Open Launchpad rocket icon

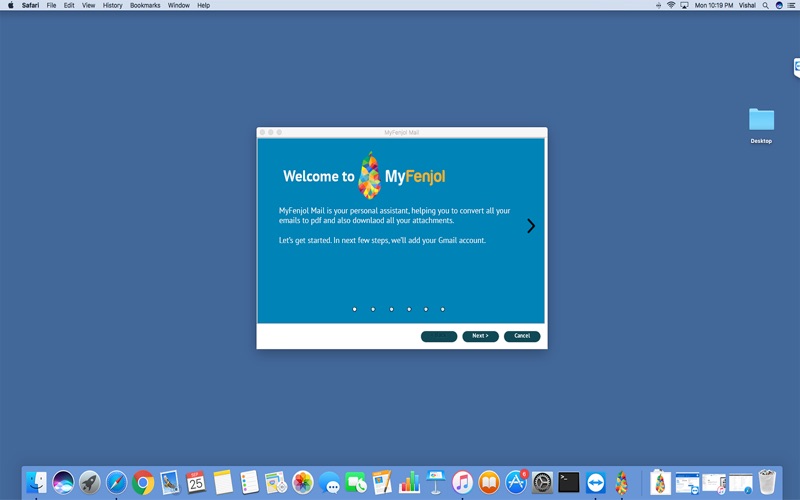tap(90, 482)
